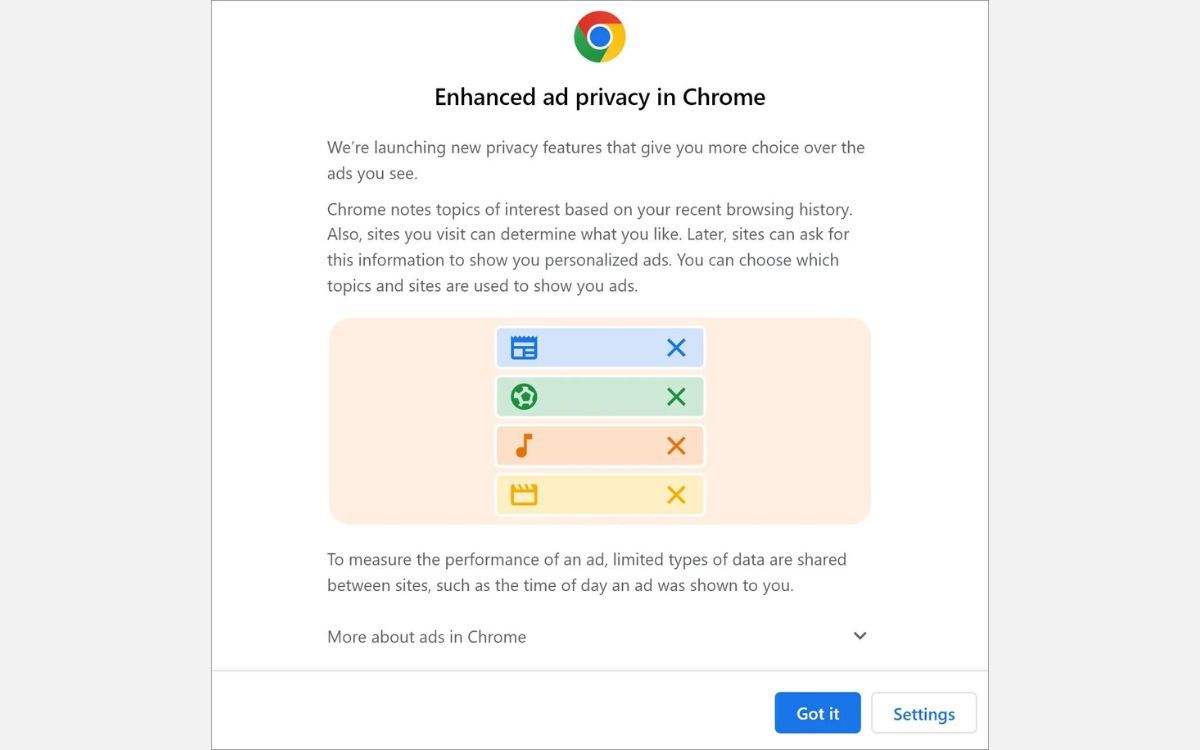The image size is (1200, 750).
Task: Select the blue news topic row
Action: coord(599,347)
